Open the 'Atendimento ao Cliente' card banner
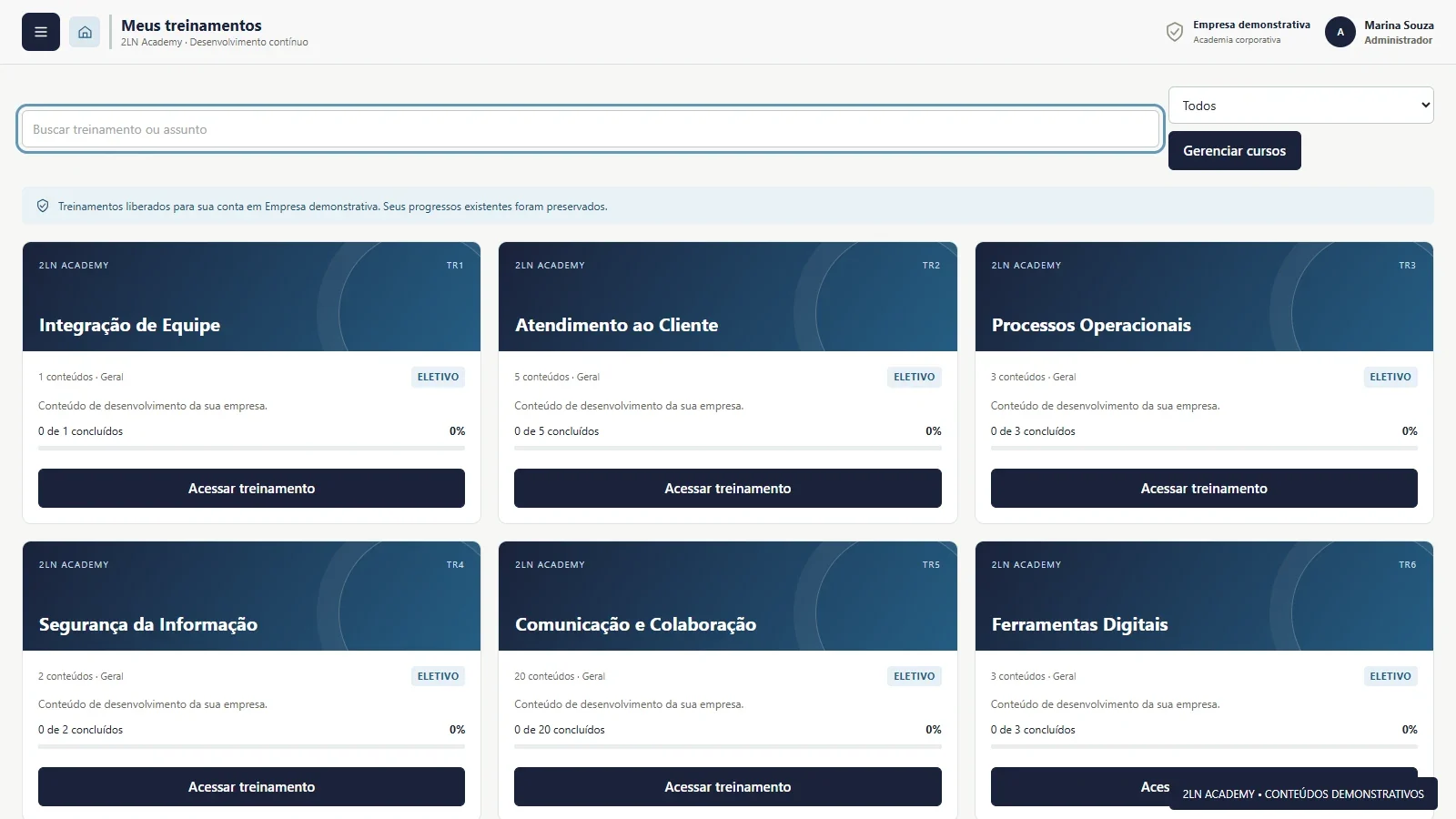This screenshot has height=819, width=1456. (728, 297)
